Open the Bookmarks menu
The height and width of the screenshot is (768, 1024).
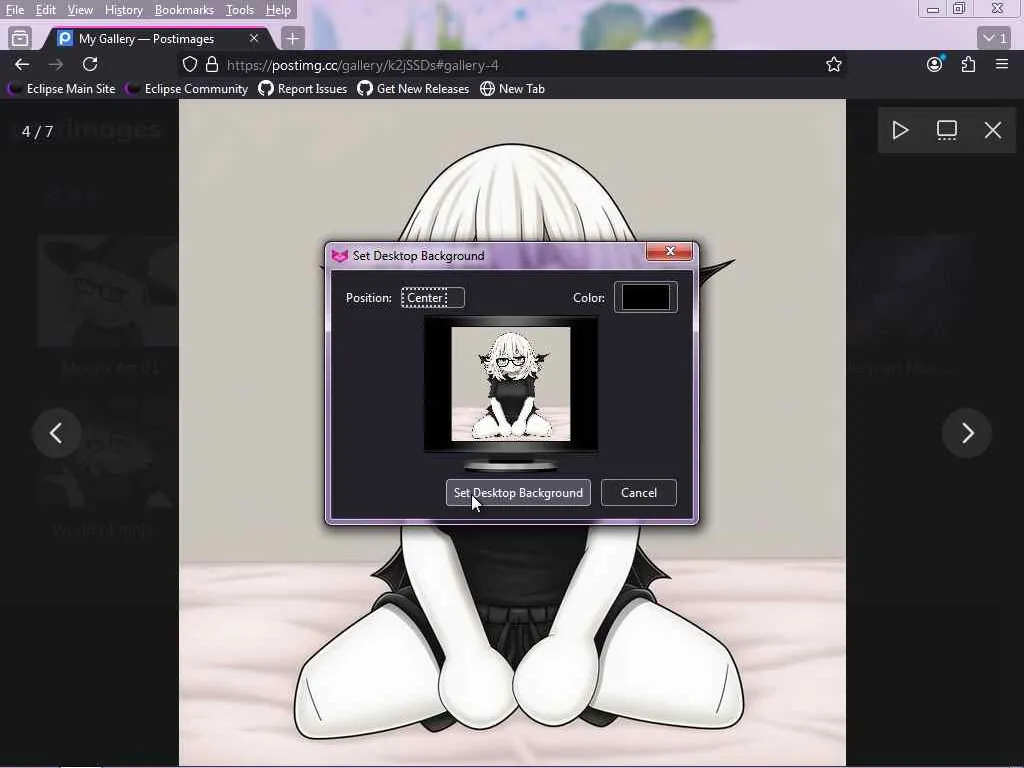tap(184, 10)
